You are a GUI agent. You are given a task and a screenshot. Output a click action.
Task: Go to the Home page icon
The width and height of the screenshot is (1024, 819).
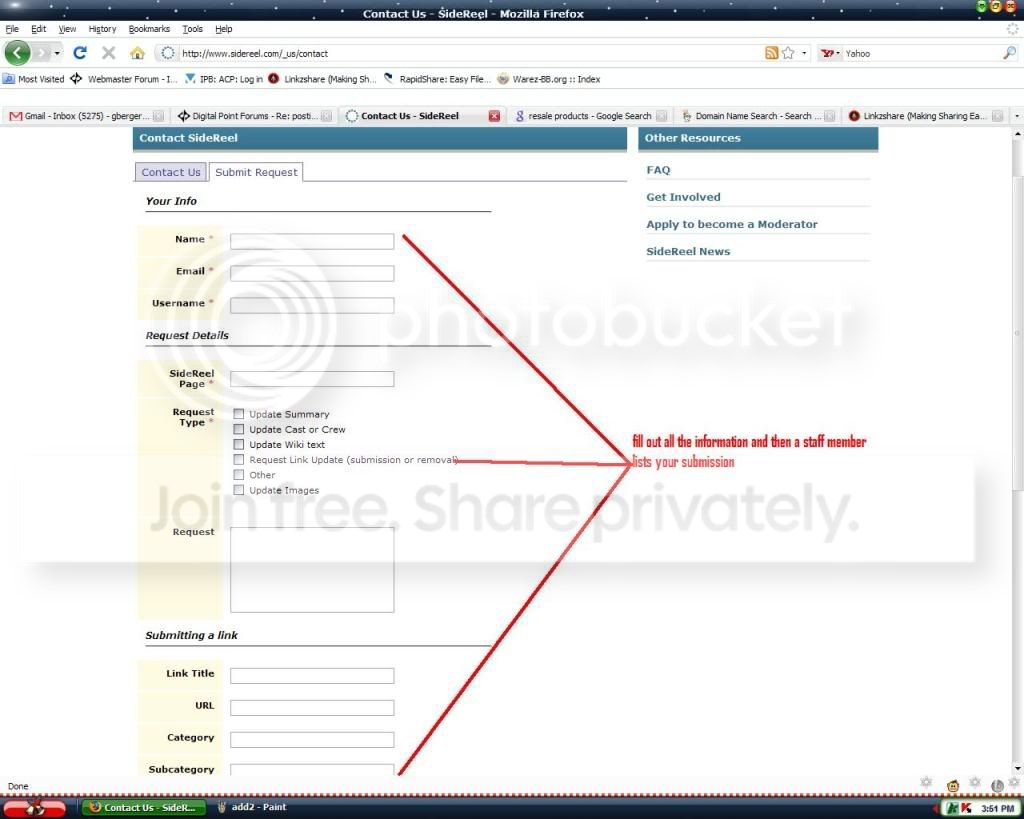(137, 53)
